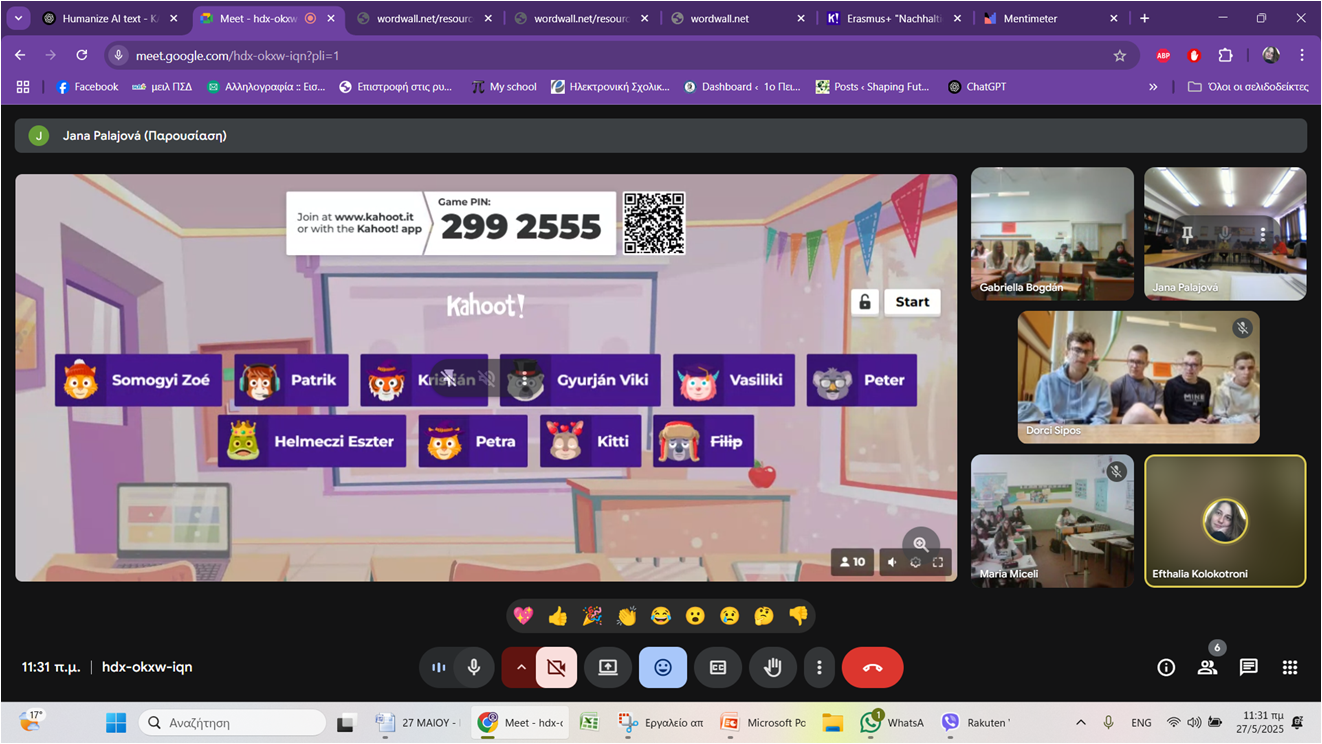Send the sparkling heart reaction
The height and width of the screenshot is (744, 1322).
[523, 616]
